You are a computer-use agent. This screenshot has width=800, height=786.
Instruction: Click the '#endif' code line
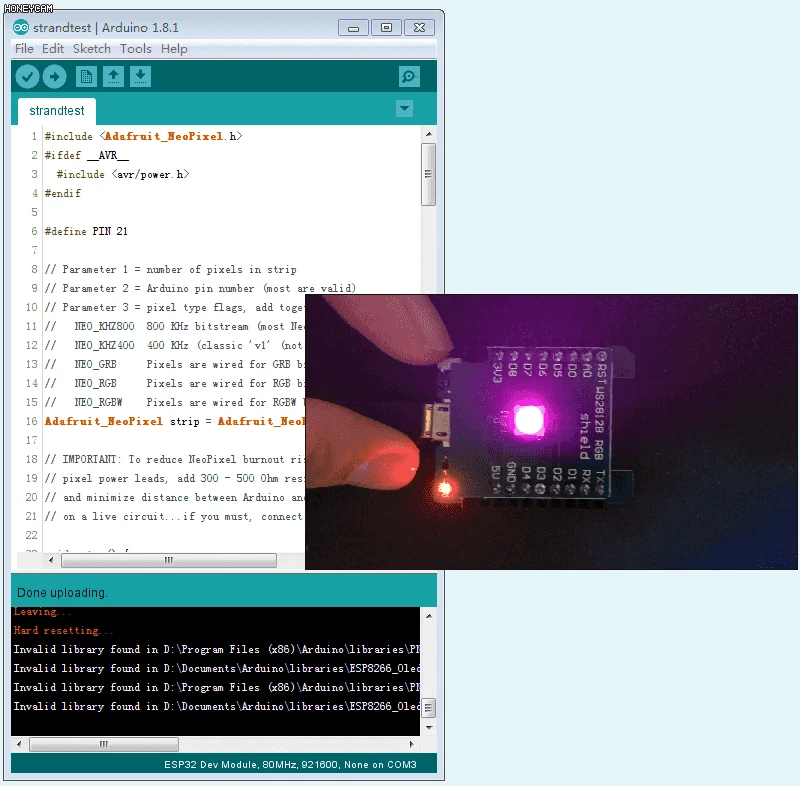tap(63, 193)
